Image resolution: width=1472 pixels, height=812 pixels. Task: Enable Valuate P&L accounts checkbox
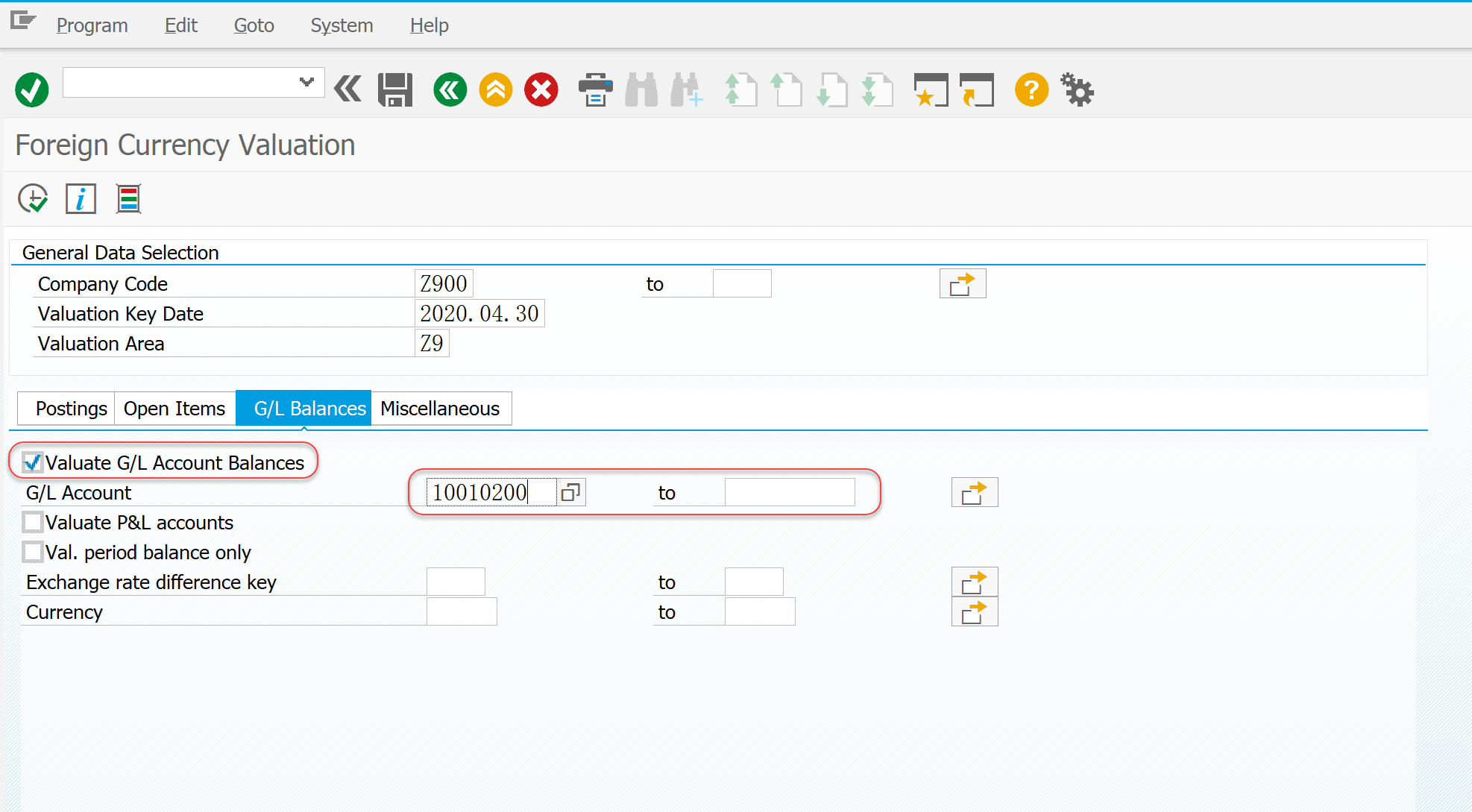tap(33, 523)
